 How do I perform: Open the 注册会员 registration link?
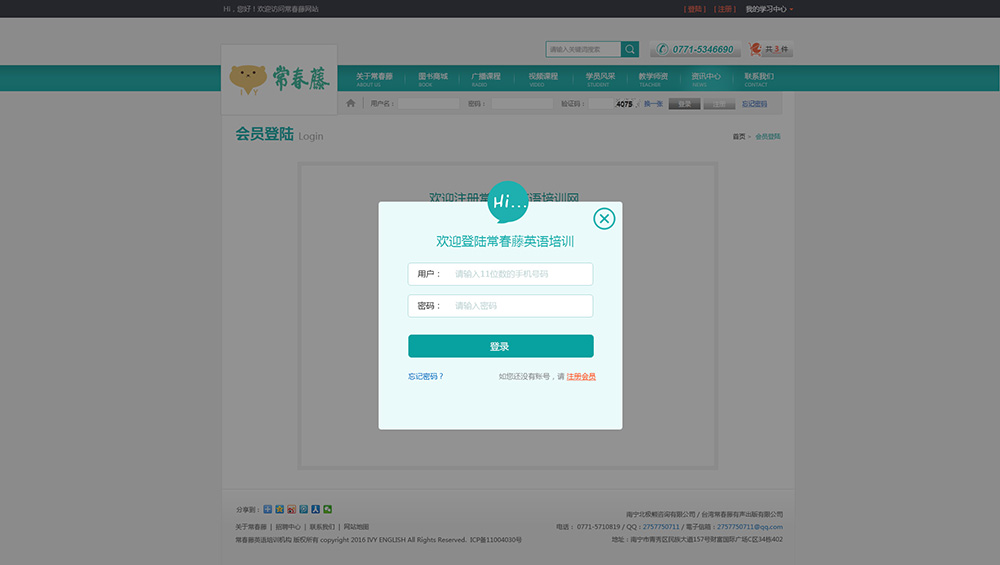point(581,377)
